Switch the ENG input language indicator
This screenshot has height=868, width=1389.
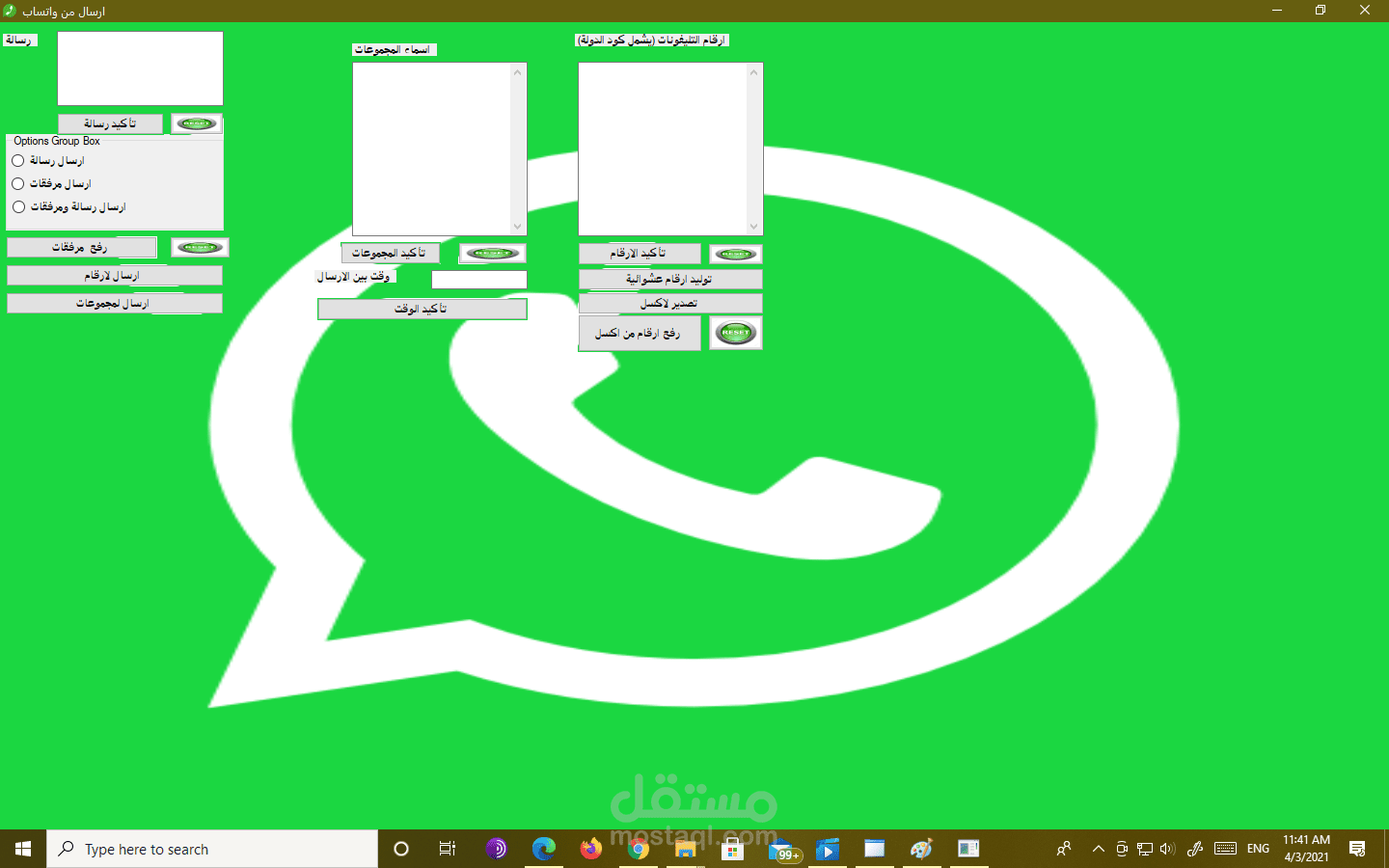tap(1258, 849)
